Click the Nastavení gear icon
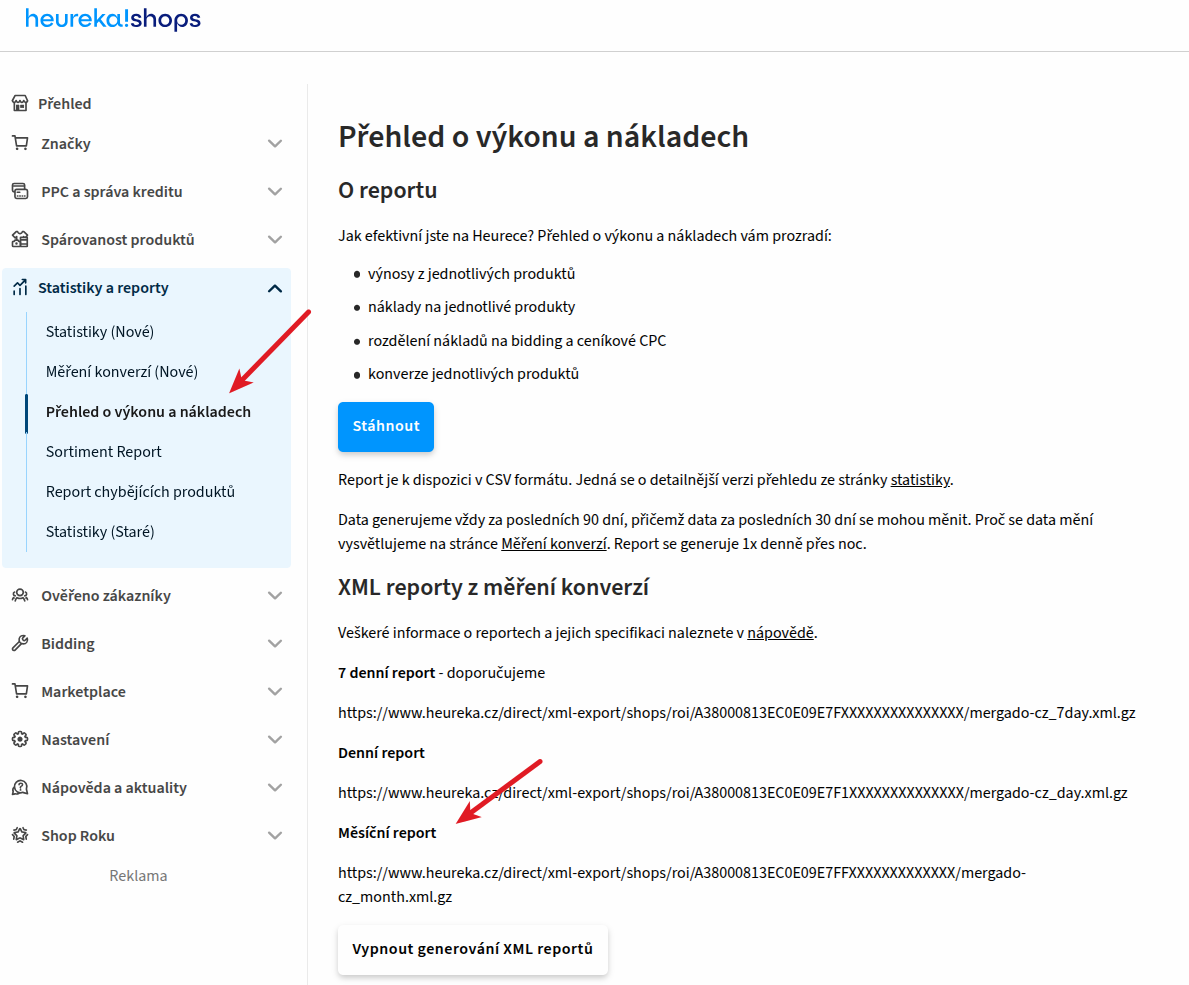The height and width of the screenshot is (985, 1189). [x=20, y=739]
